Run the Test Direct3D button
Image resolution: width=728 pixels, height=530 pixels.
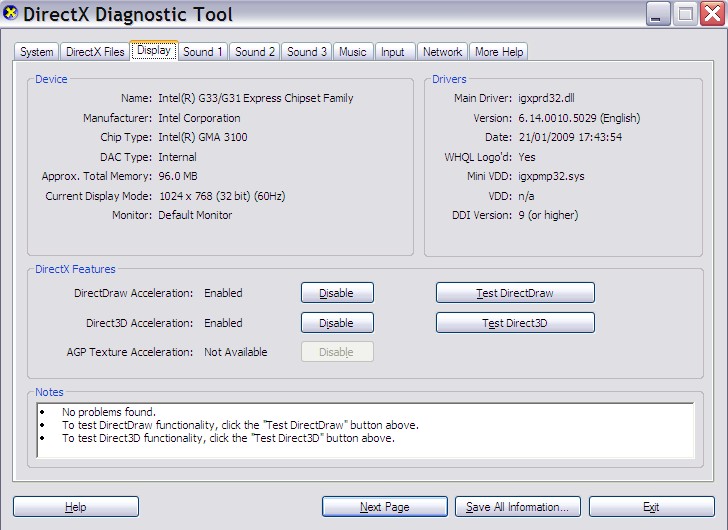[x=515, y=323]
